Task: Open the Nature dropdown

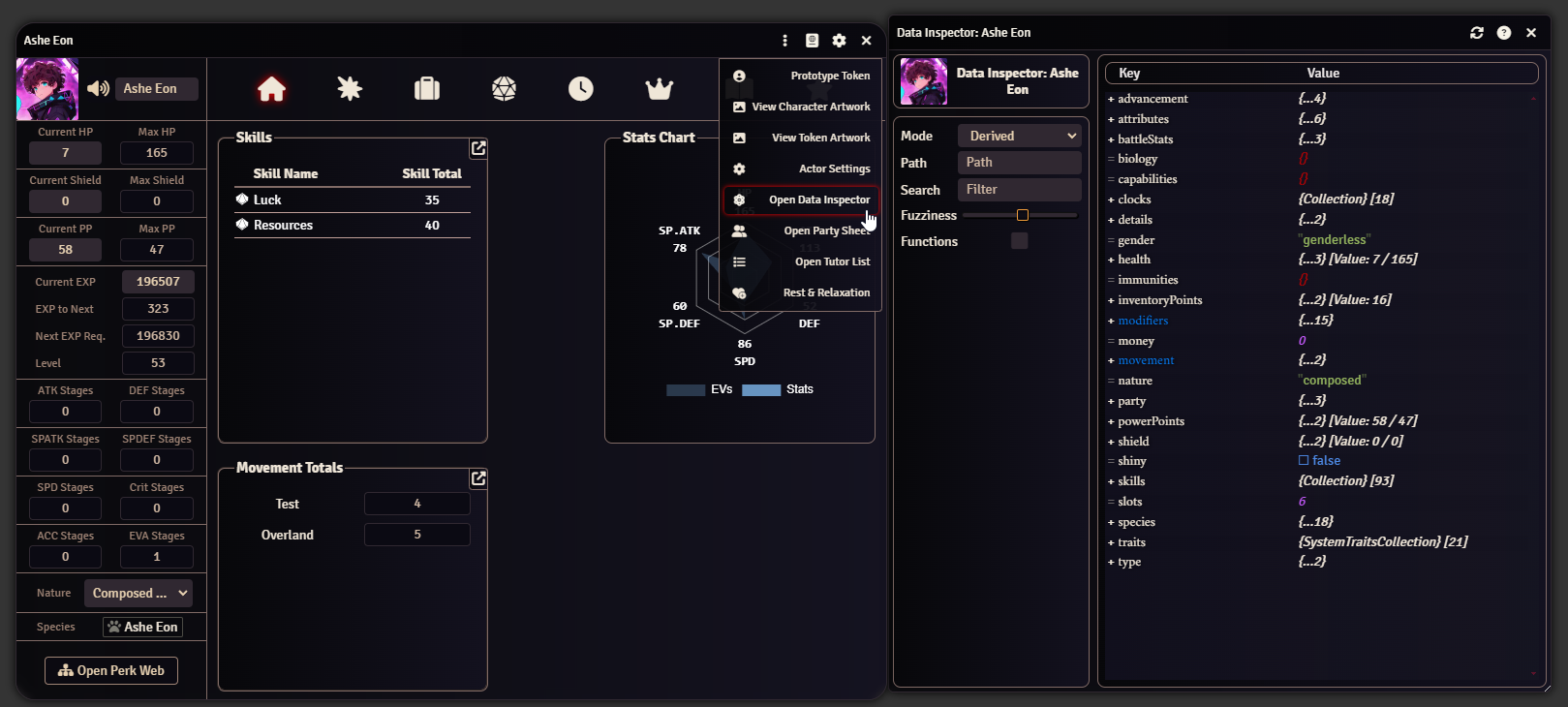Action: pyautogui.click(x=138, y=593)
